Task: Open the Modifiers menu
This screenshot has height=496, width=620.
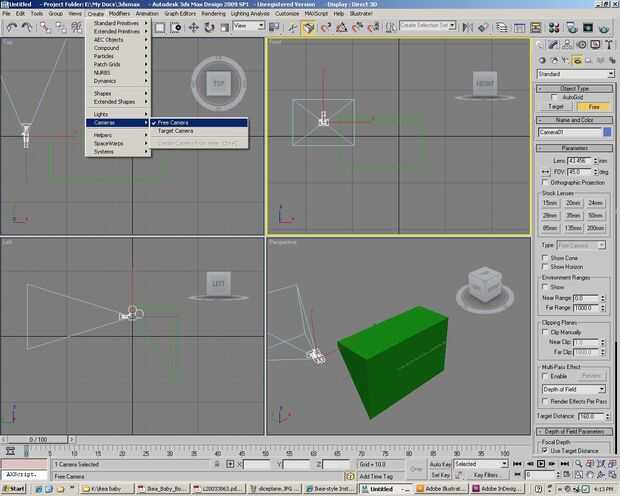Action: click(119, 13)
